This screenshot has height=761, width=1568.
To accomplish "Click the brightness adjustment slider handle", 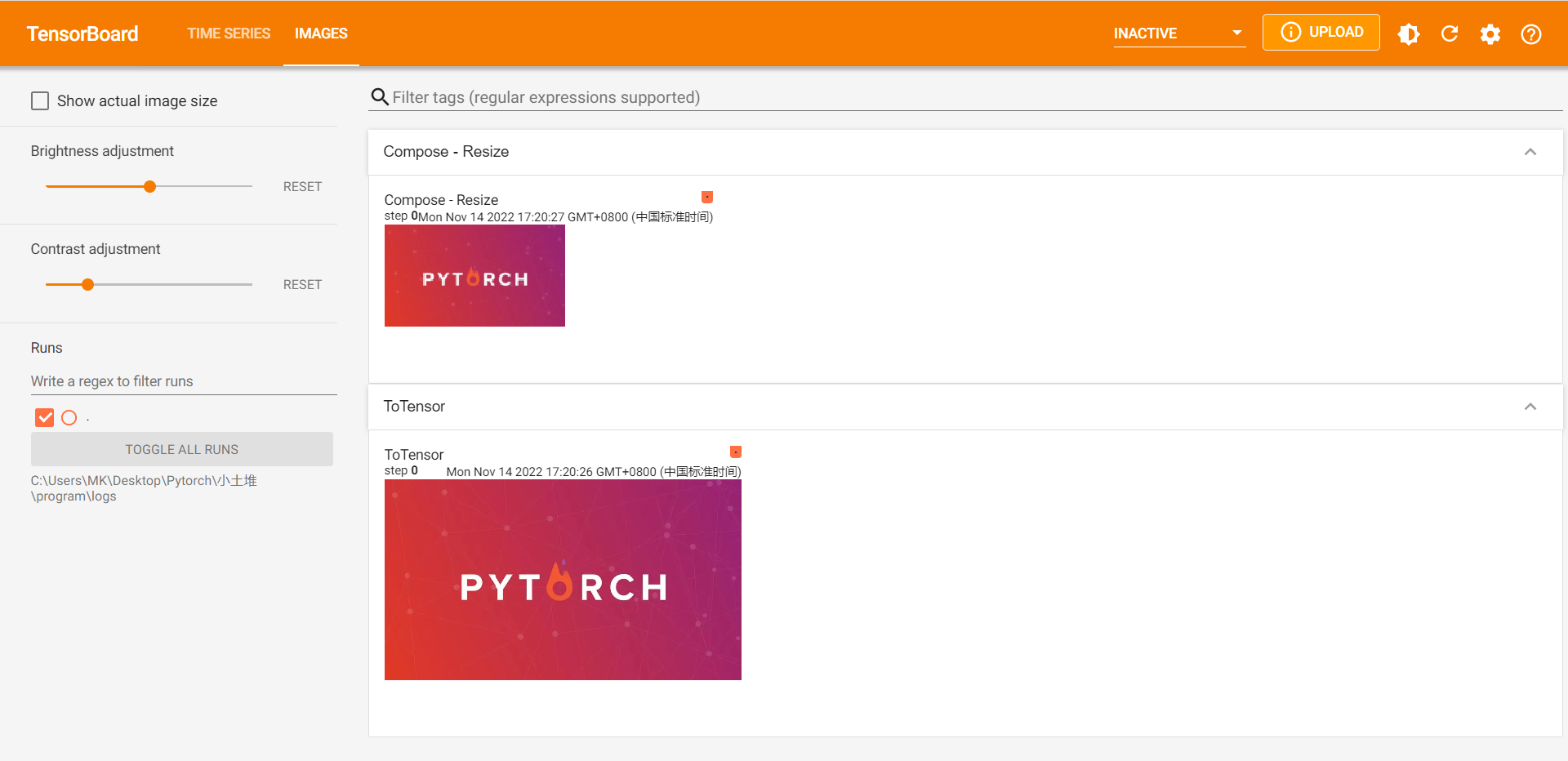I will click(149, 186).
